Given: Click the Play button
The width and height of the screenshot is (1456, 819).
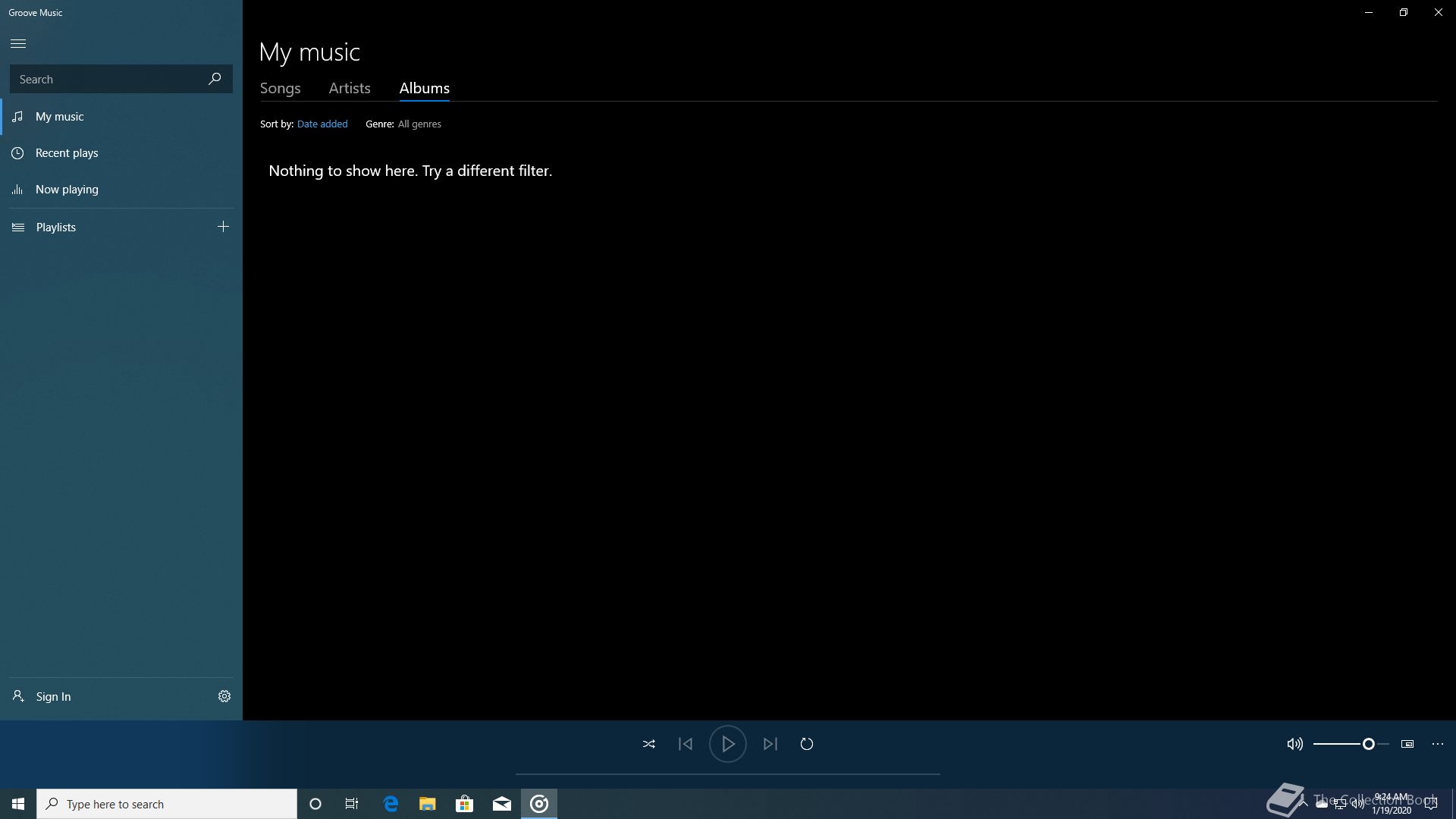Looking at the screenshot, I should [x=728, y=744].
